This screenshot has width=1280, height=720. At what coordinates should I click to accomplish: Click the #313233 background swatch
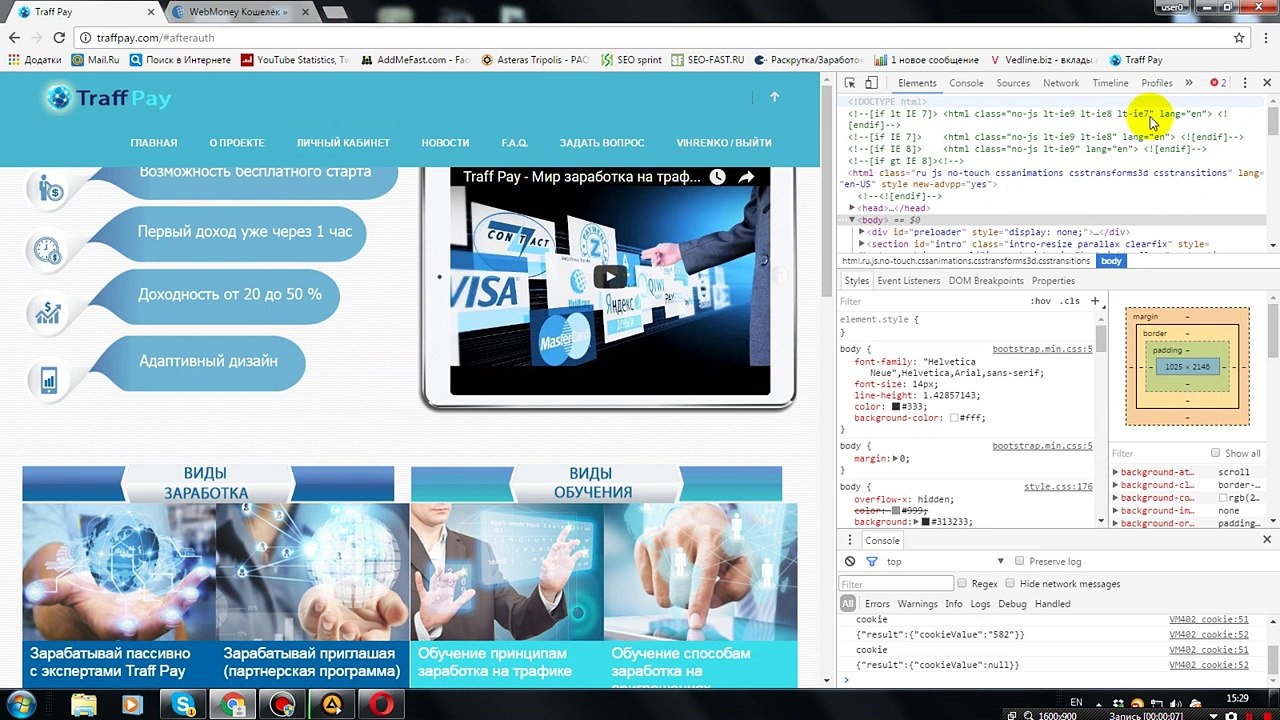(925, 522)
